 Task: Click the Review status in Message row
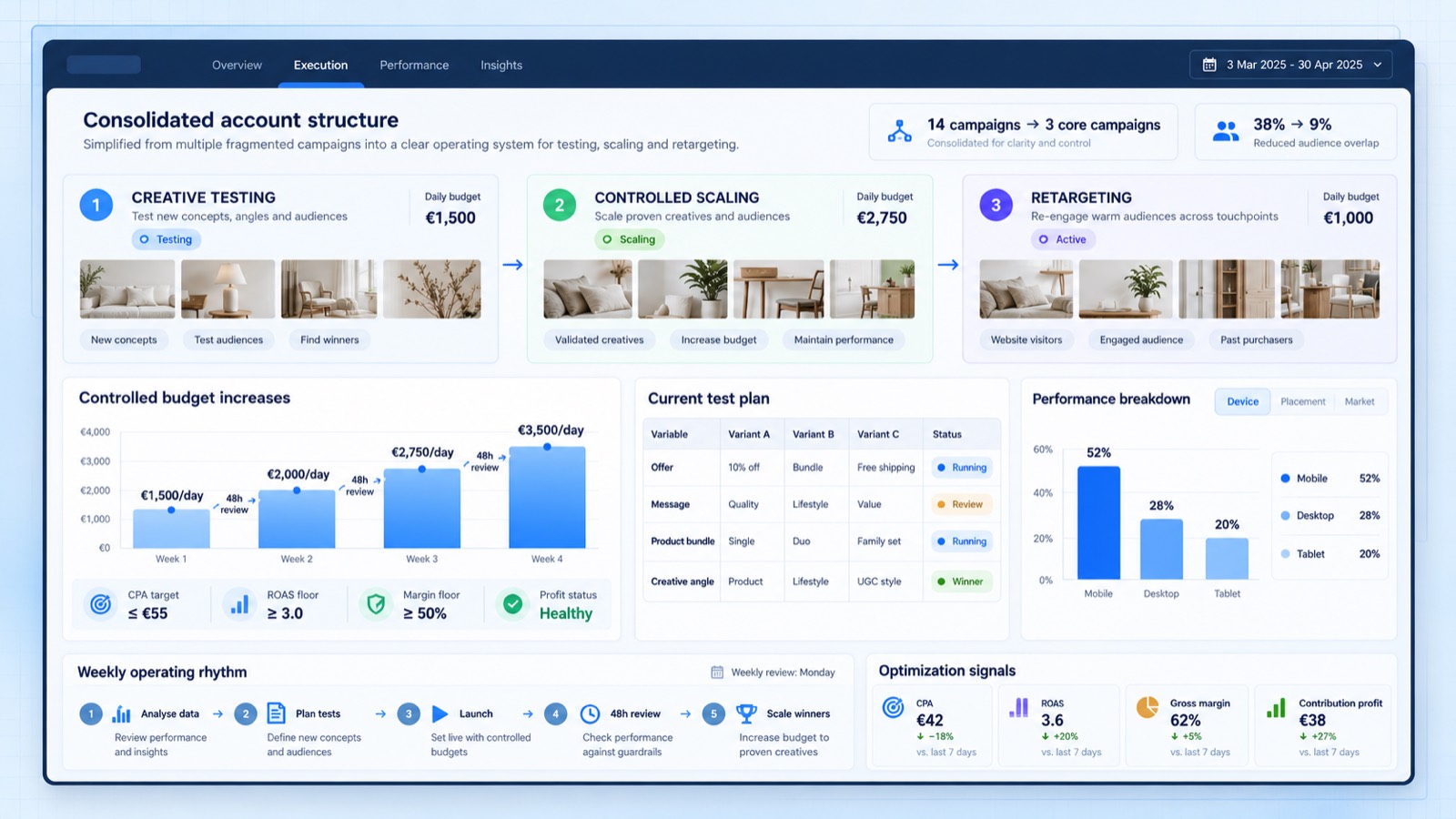[961, 504]
